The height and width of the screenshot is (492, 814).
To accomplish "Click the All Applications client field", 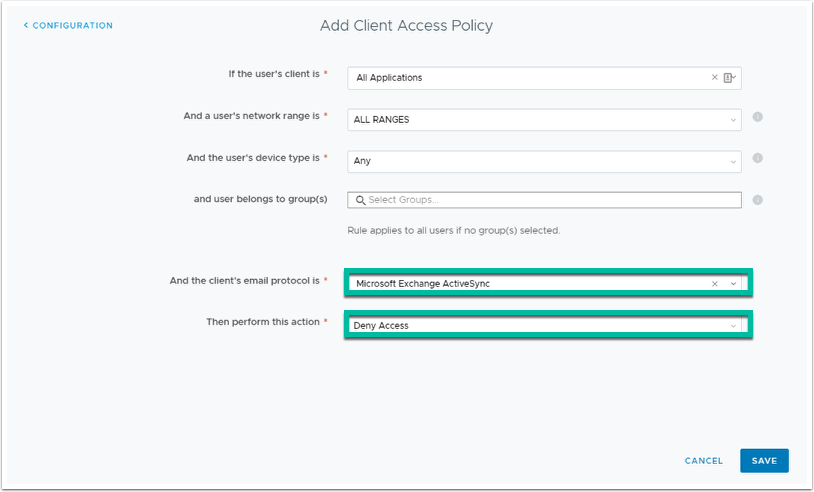I will tap(520, 77).
